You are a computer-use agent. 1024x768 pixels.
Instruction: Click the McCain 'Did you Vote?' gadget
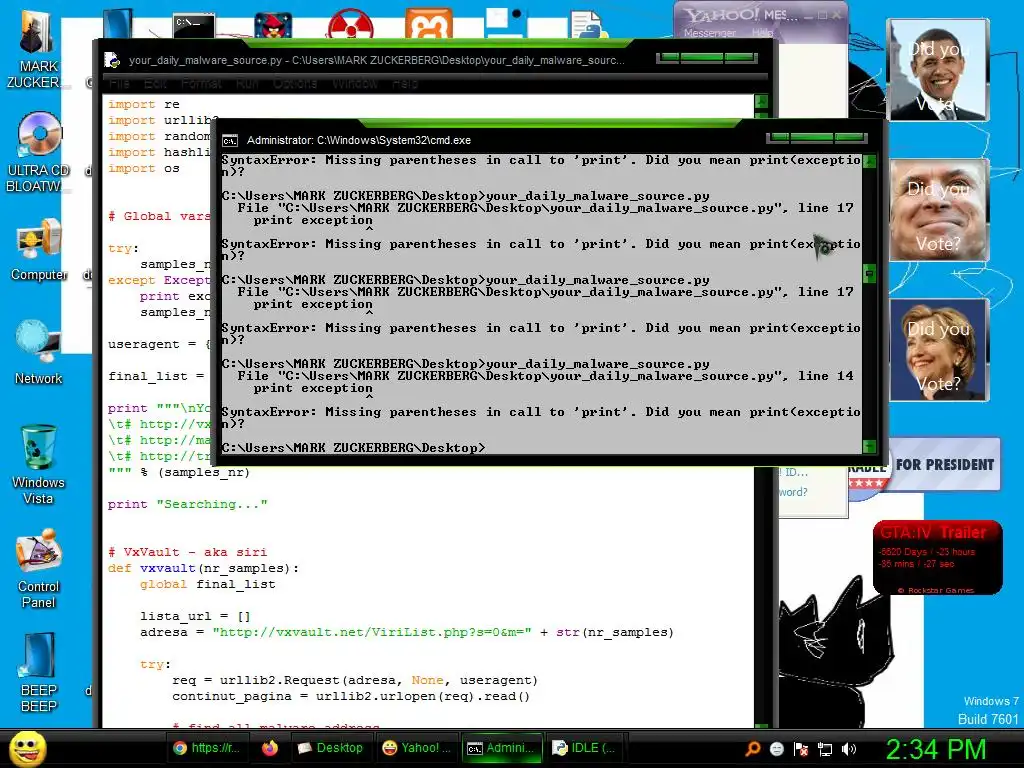938,210
